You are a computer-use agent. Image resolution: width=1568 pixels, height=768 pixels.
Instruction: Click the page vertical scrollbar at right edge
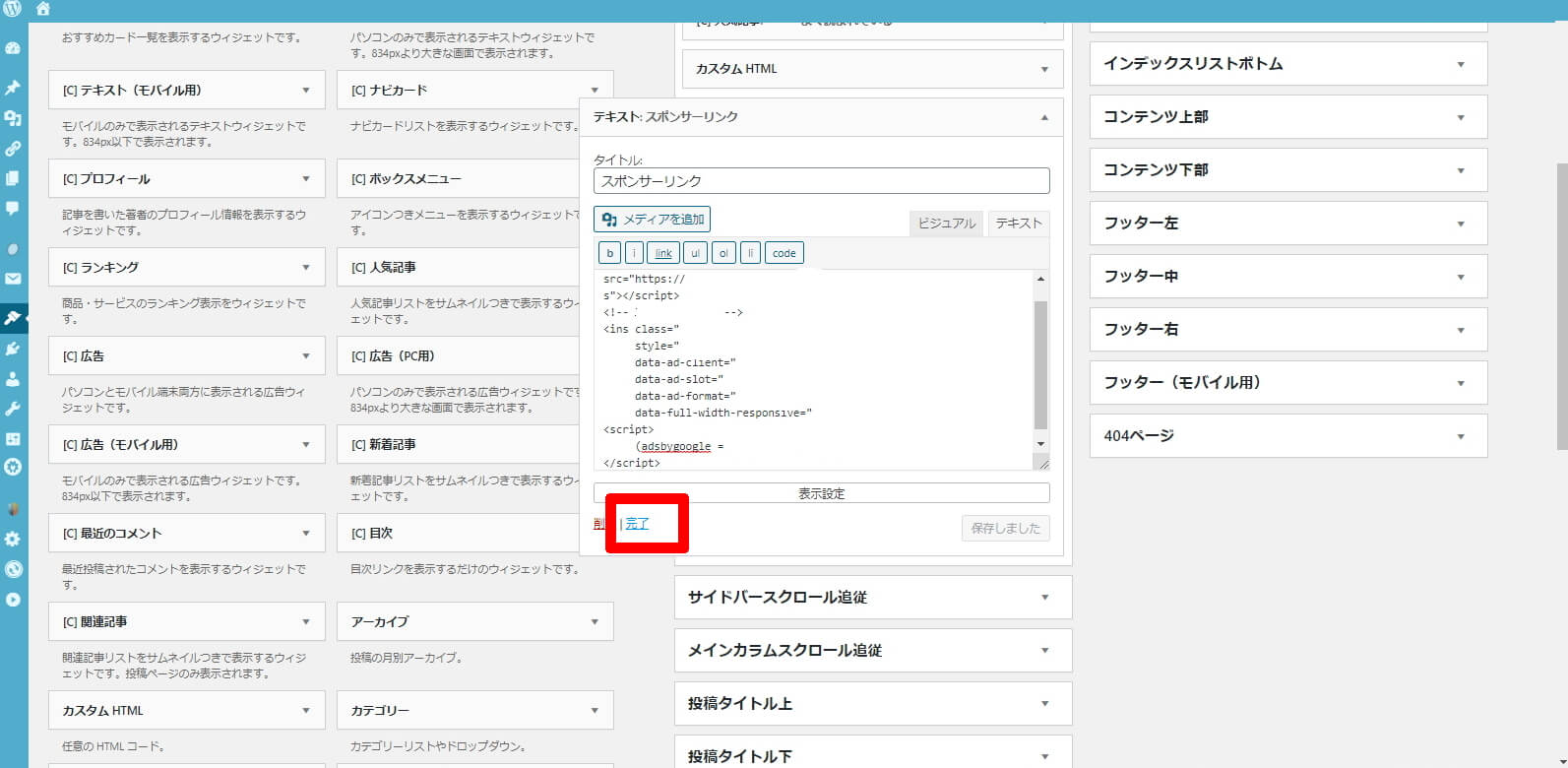pos(1561,305)
